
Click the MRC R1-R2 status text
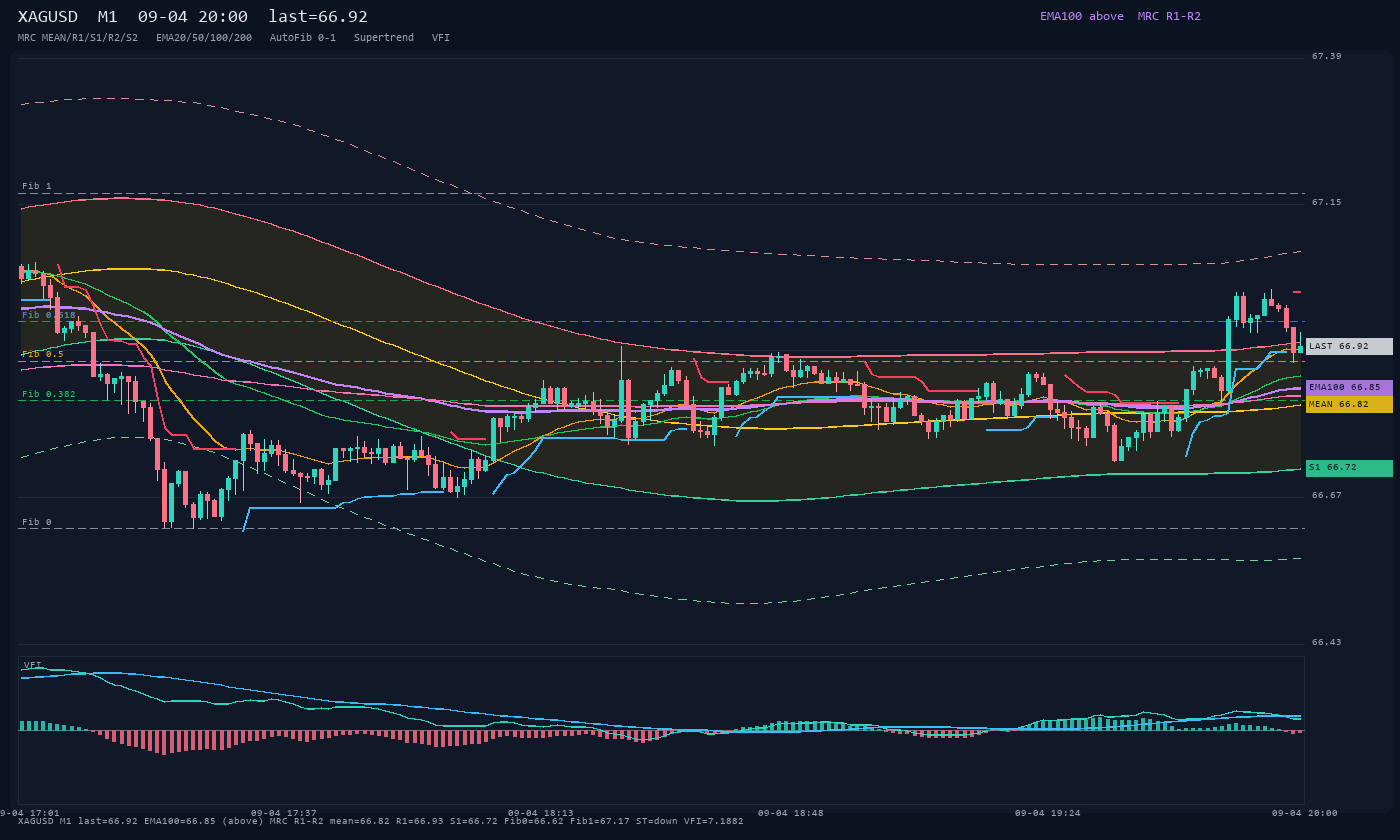1169,16
